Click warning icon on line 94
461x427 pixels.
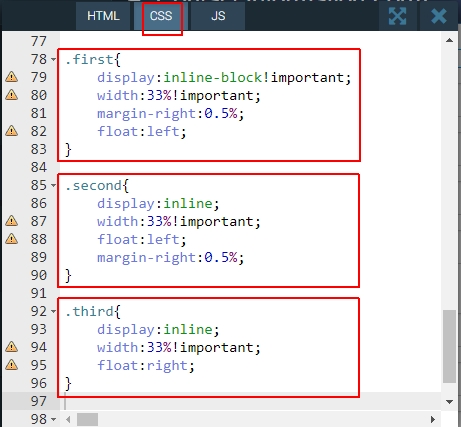tap(12, 347)
